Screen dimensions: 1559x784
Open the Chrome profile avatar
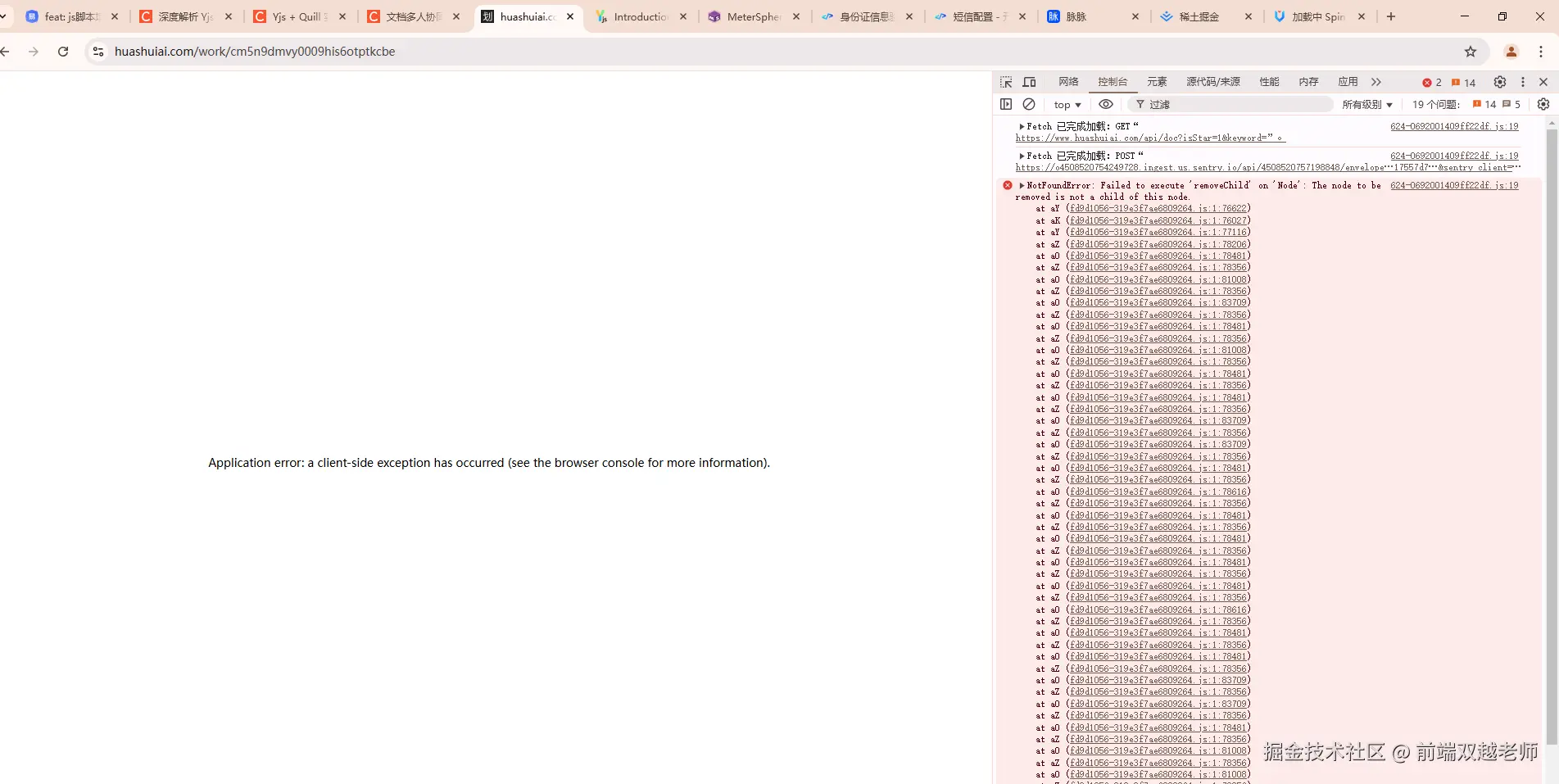point(1511,52)
